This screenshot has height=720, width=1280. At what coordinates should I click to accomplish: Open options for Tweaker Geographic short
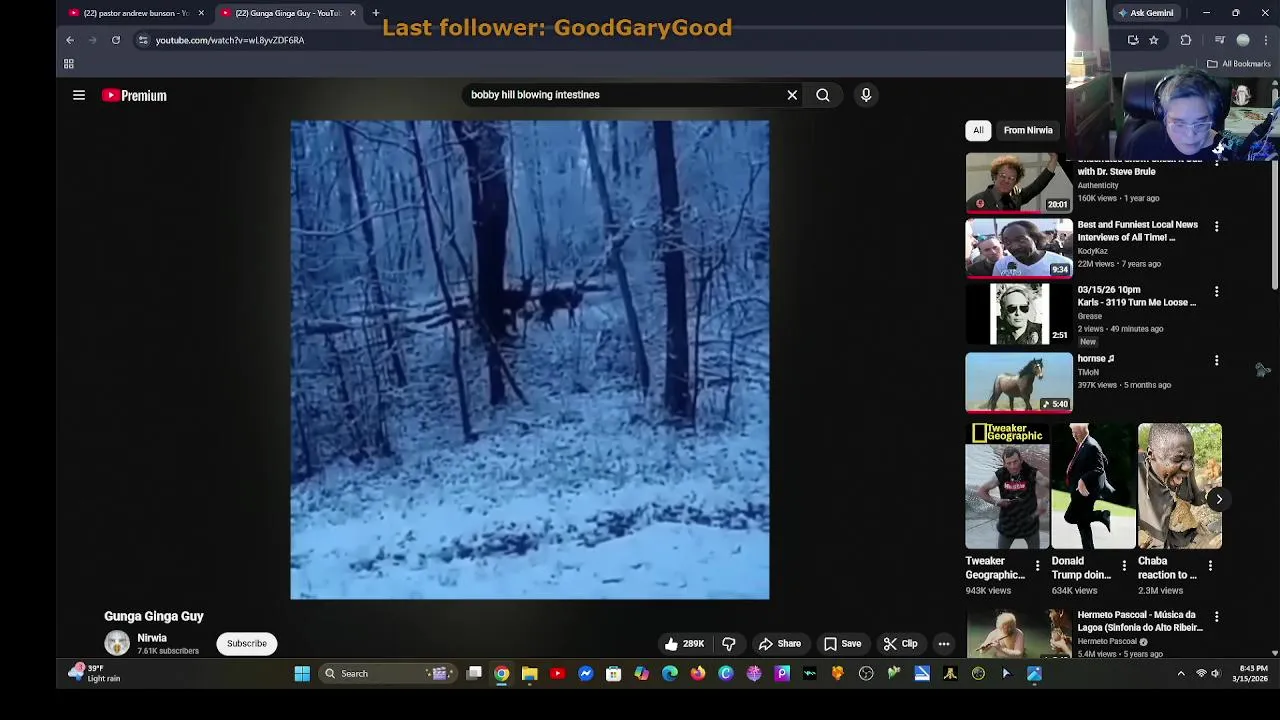click(1037, 567)
